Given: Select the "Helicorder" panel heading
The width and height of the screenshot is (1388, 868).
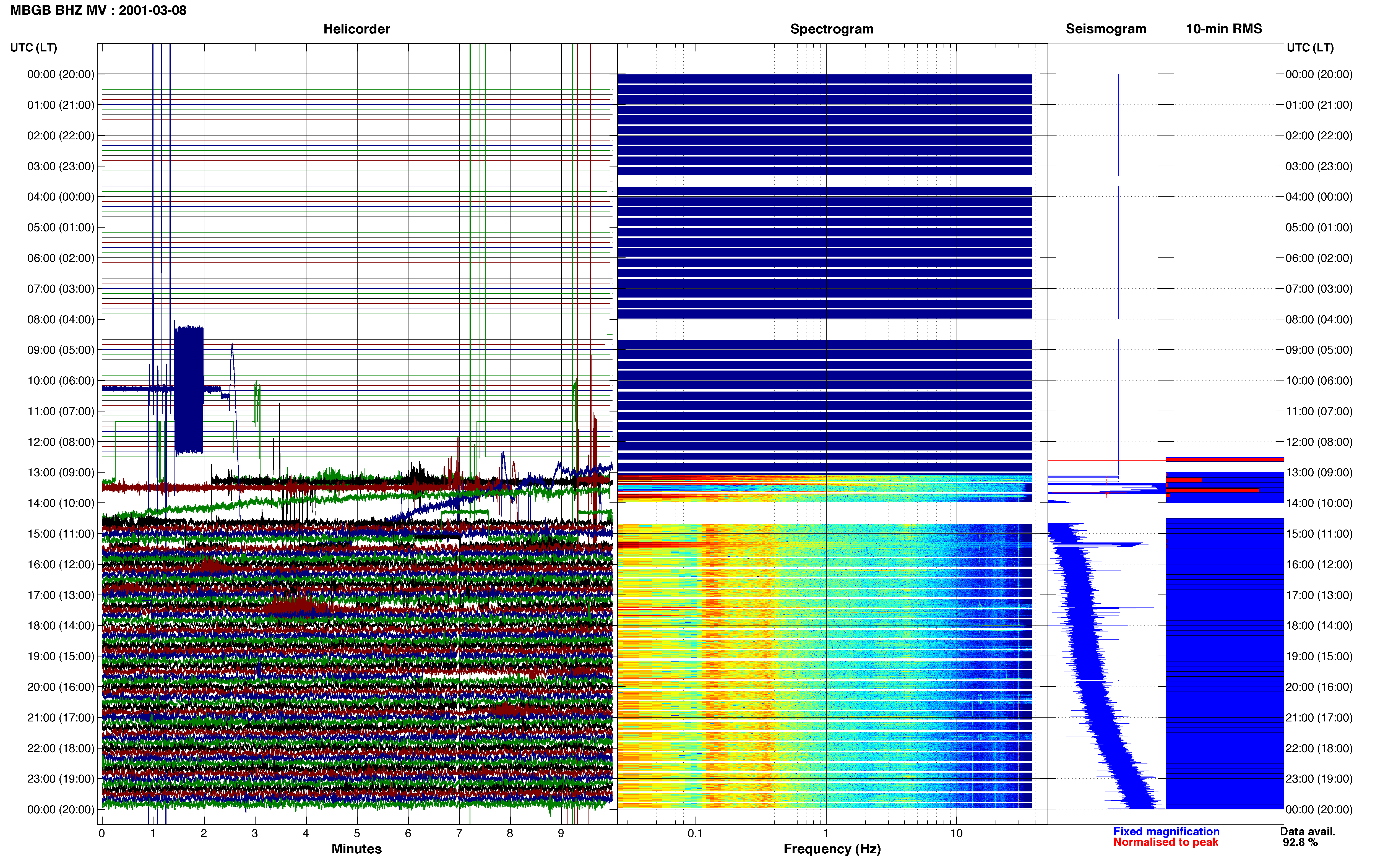Looking at the screenshot, I should [356, 29].
